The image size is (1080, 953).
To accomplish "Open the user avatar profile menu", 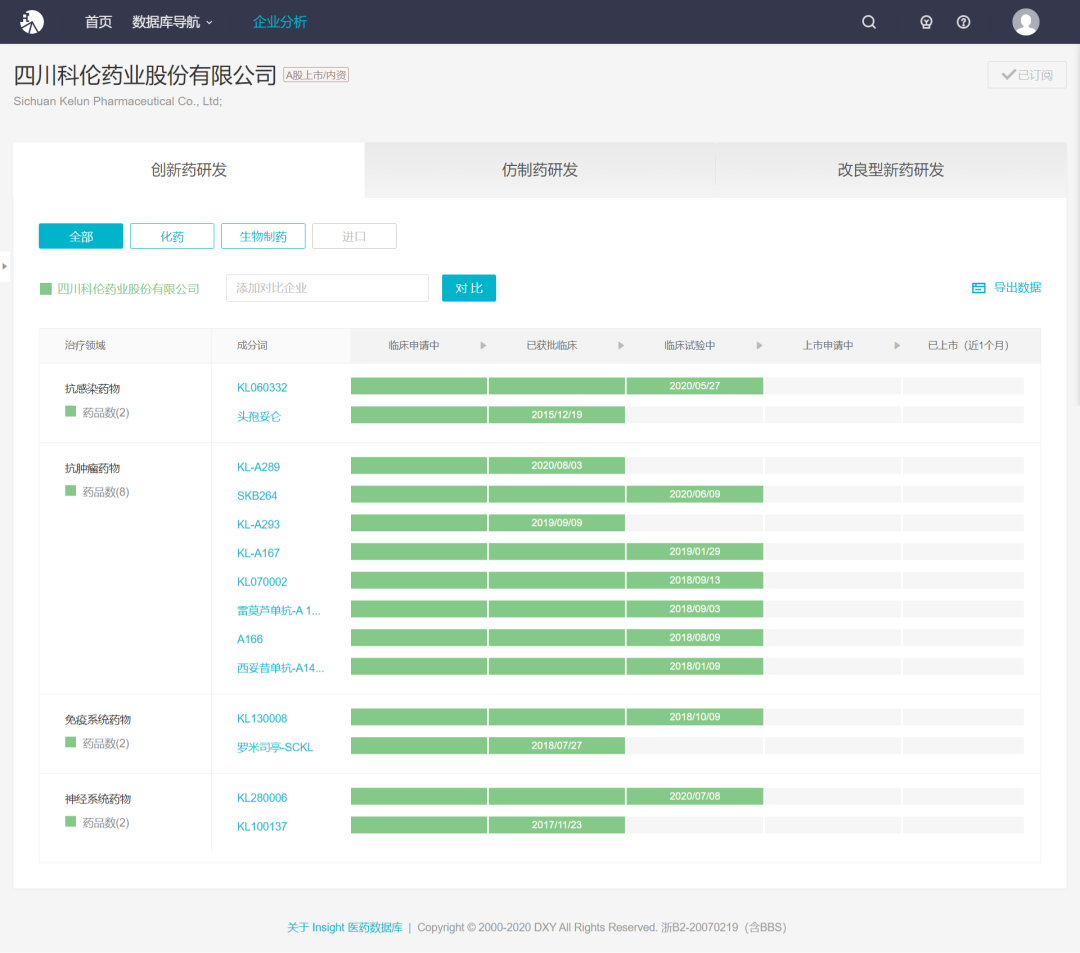I will click(1026, 22).
